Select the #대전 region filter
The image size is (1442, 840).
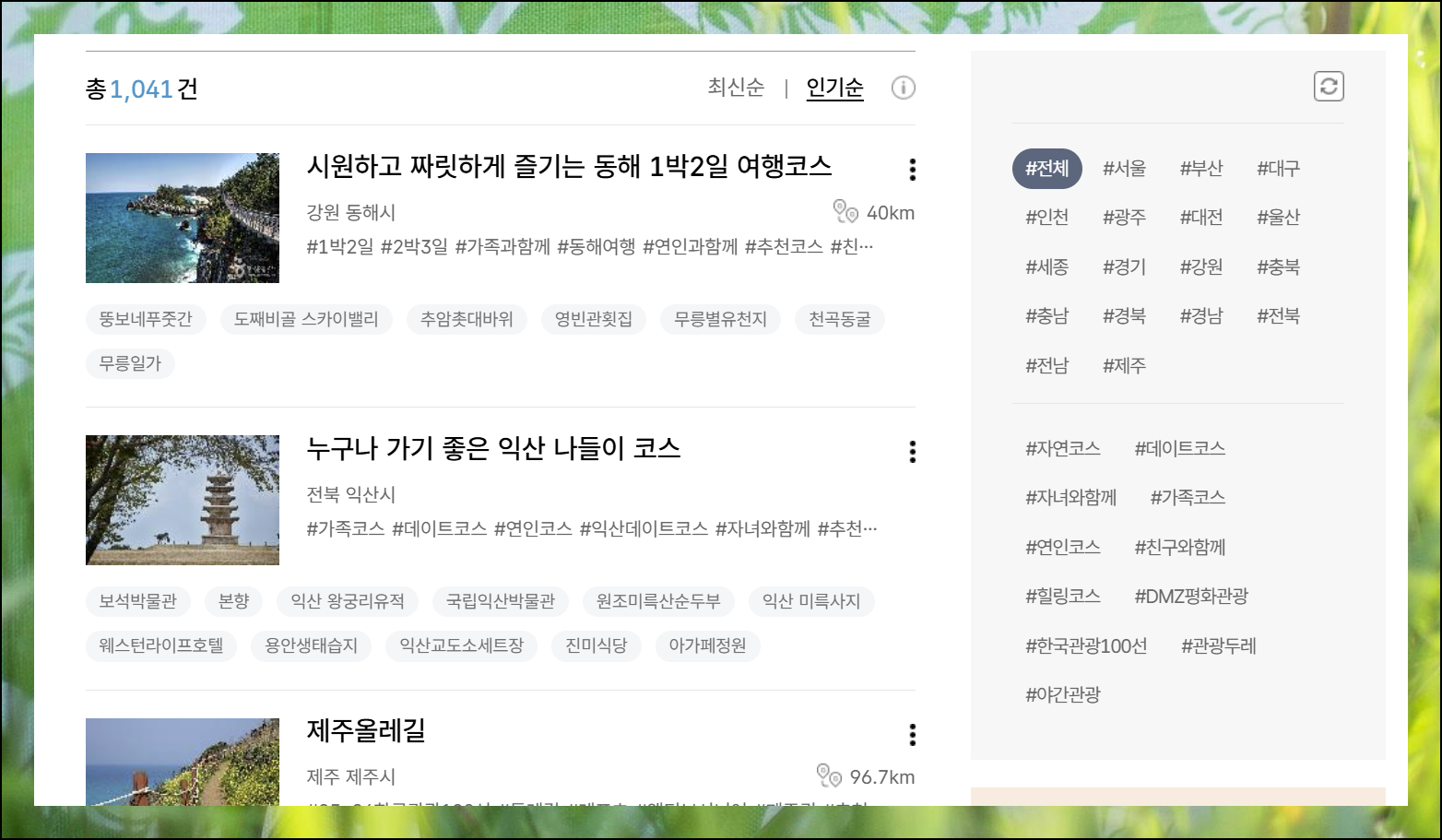1201,218
